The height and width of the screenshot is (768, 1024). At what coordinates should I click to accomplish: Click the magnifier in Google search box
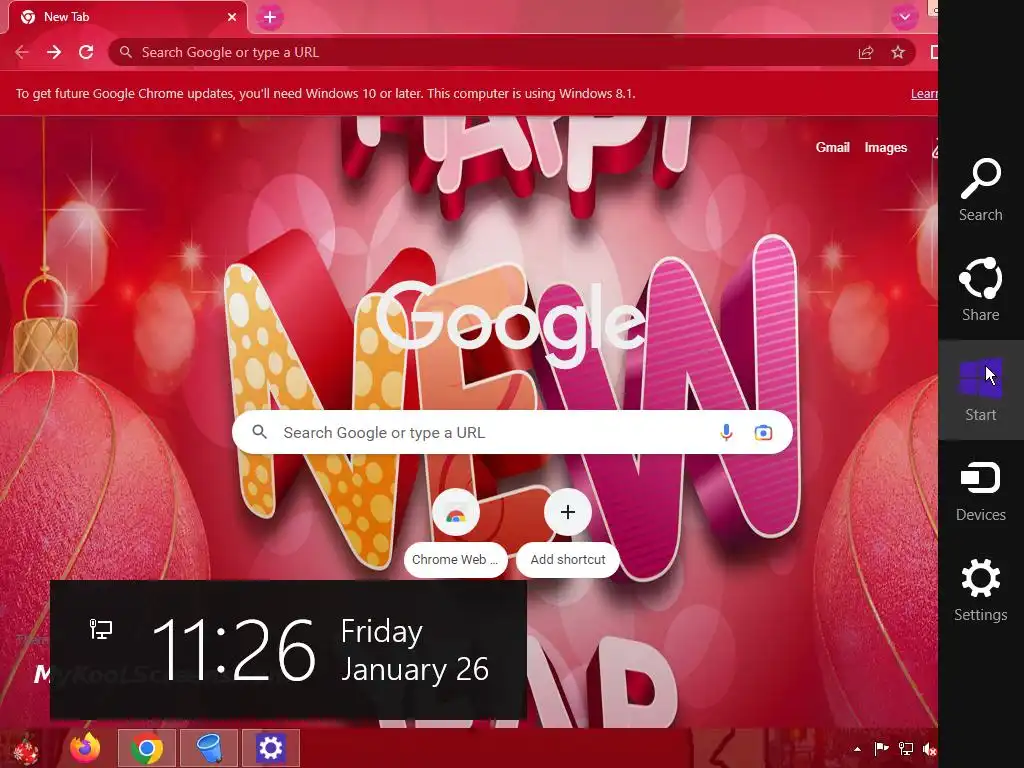tap(260, 432)
